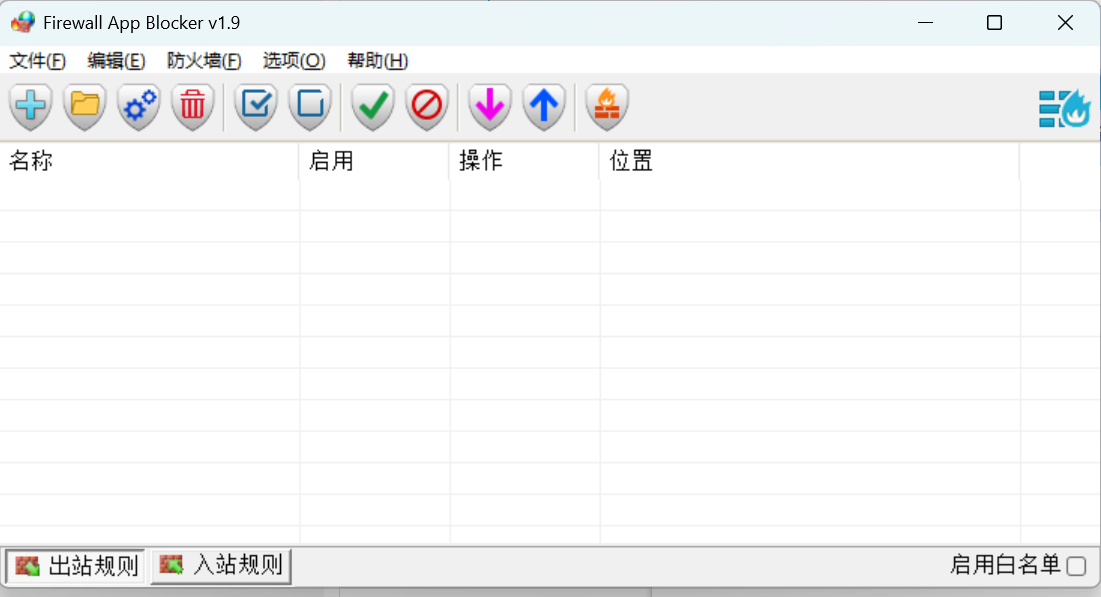Switch to the 入站规则 tab
The height and width of the screenshot is (597, 1101).
coord(219,566)
